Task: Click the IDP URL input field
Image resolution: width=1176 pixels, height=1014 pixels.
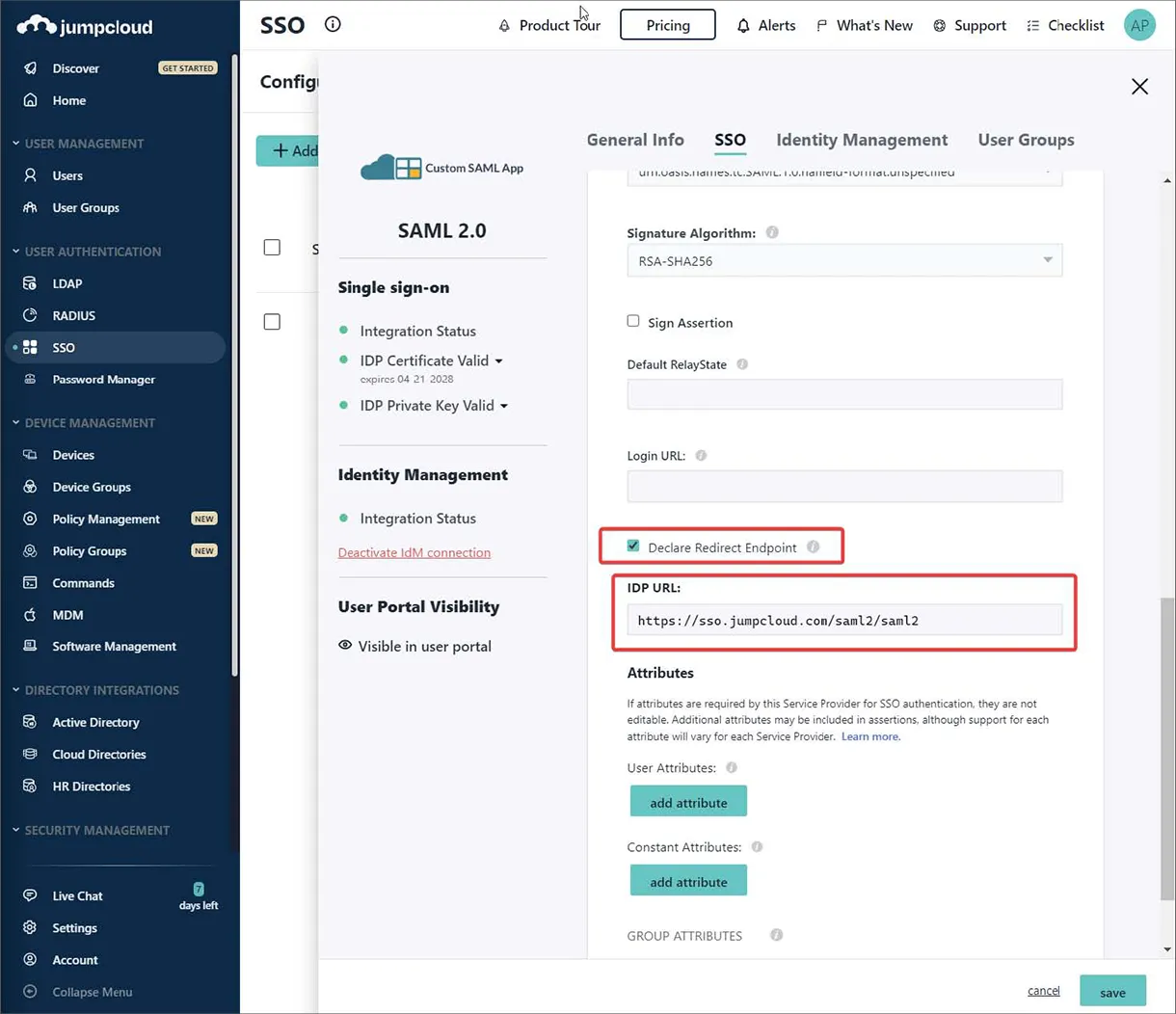Action: (844, 620)
